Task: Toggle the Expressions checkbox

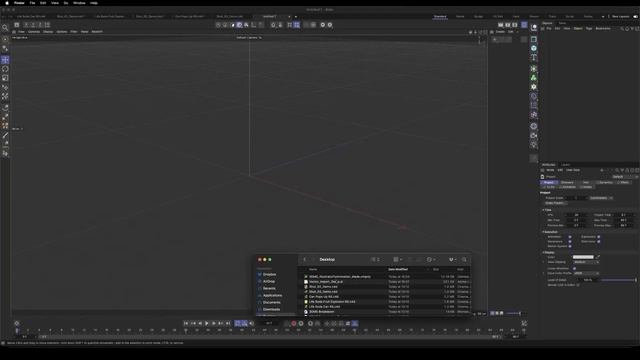Action: [x=599, y=237]
